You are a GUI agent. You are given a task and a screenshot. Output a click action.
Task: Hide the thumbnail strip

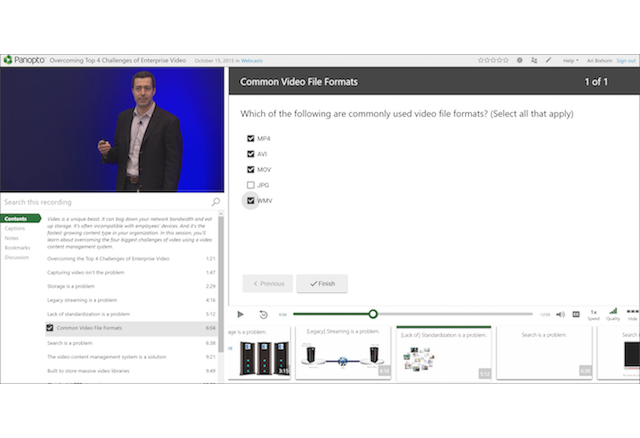pos(632,315)
